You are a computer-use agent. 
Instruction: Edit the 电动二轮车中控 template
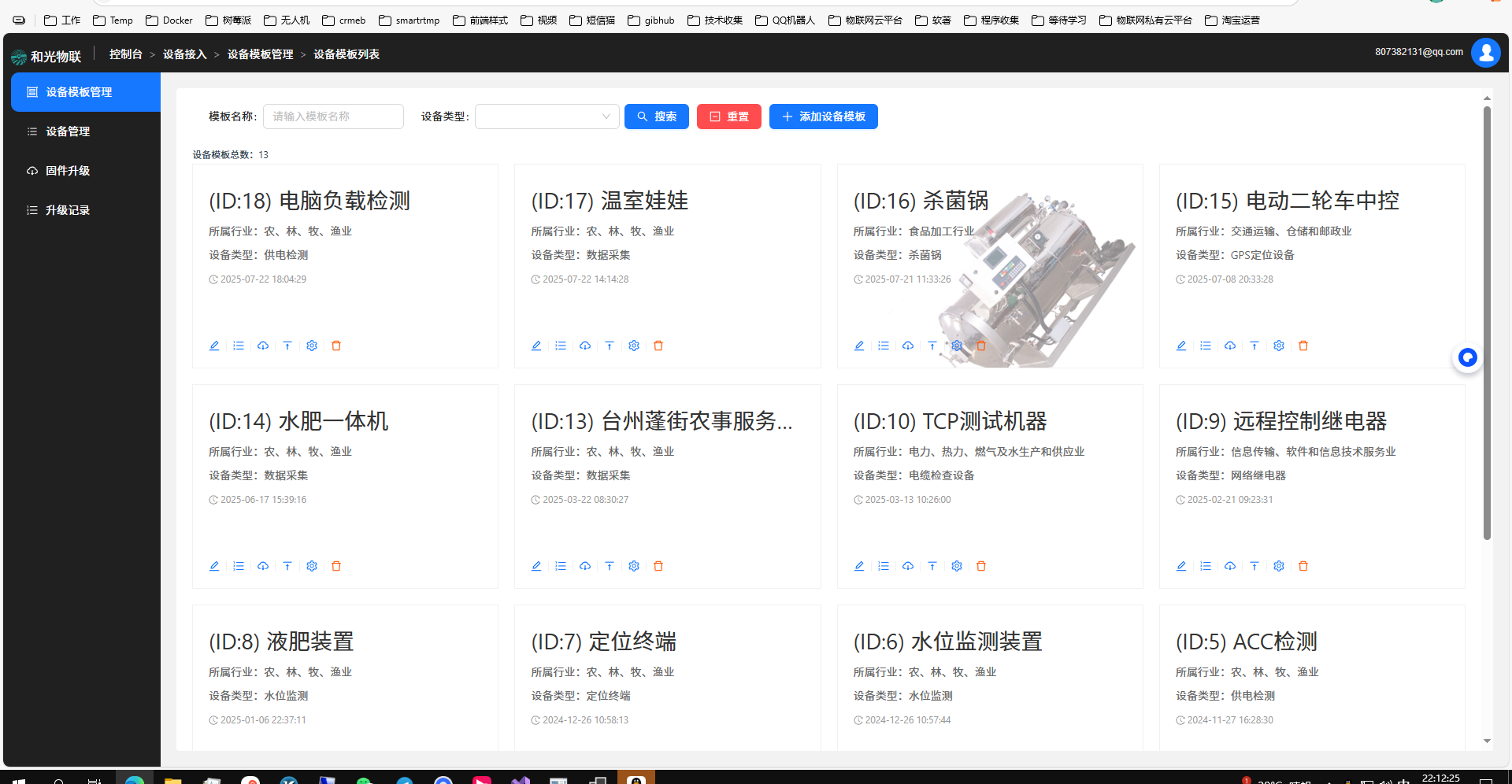click(1181, 346)
